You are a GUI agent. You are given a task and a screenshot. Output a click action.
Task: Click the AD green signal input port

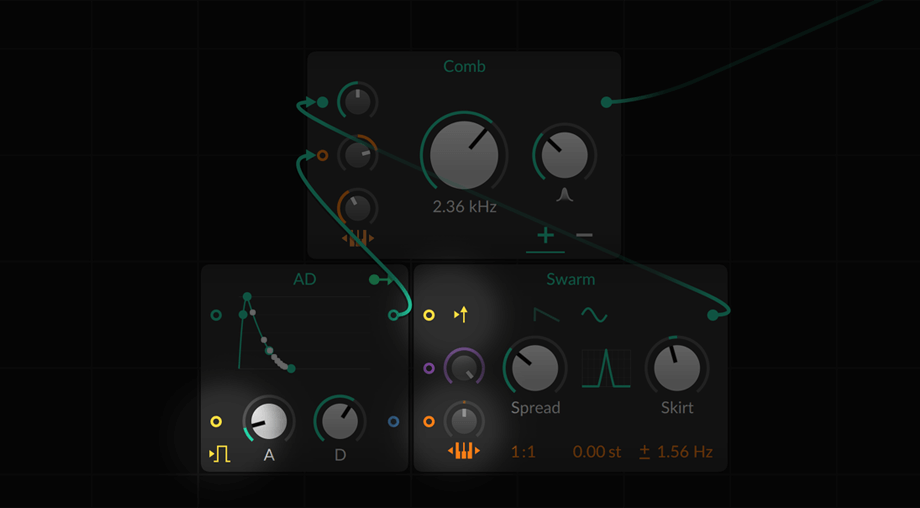[x=216, y=315]
